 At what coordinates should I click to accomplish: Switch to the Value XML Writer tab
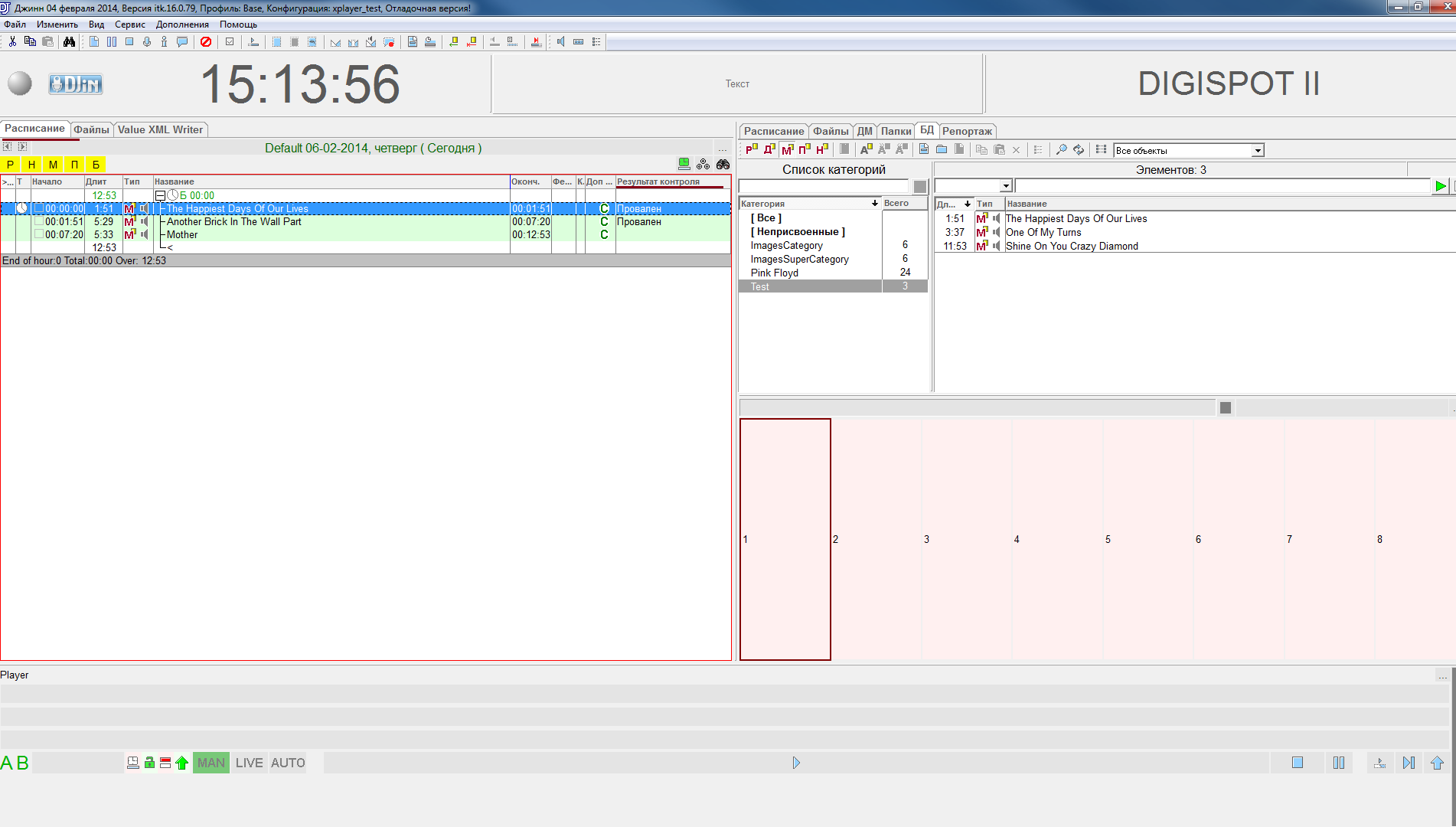click(x=161, y=129)
